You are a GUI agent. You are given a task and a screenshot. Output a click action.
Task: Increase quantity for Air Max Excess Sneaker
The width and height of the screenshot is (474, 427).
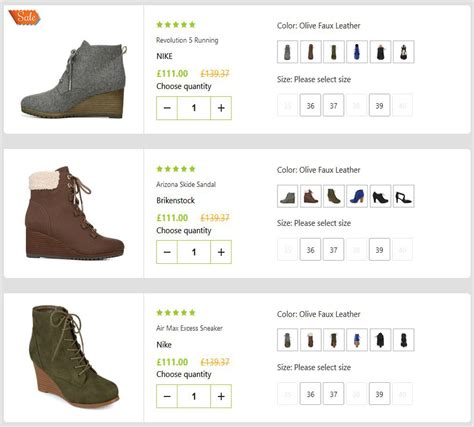221,396
